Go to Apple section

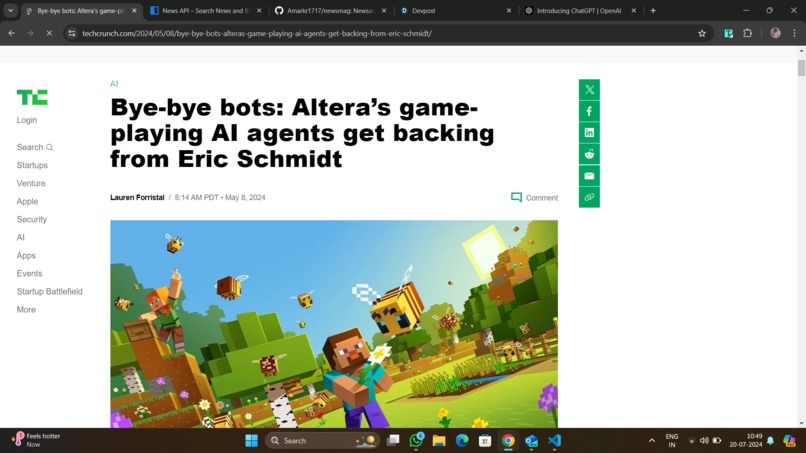pyautogui.click(x=27, y=201)
